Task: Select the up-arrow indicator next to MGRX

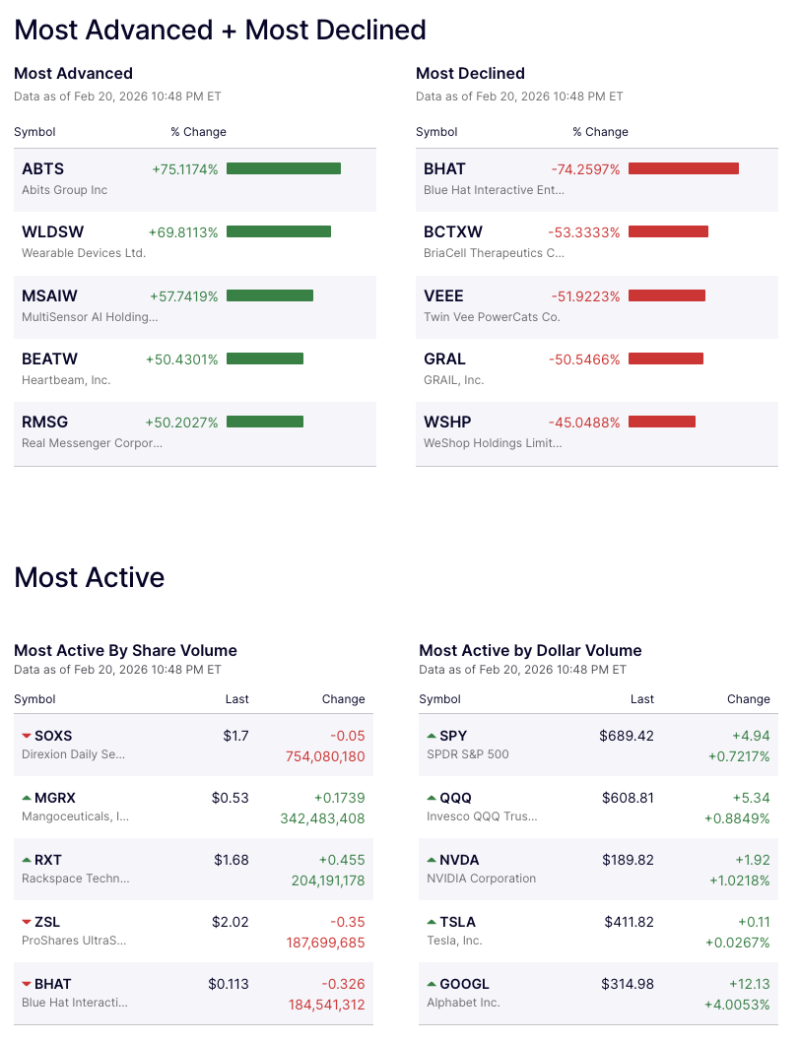Action: tap(27, 797)
